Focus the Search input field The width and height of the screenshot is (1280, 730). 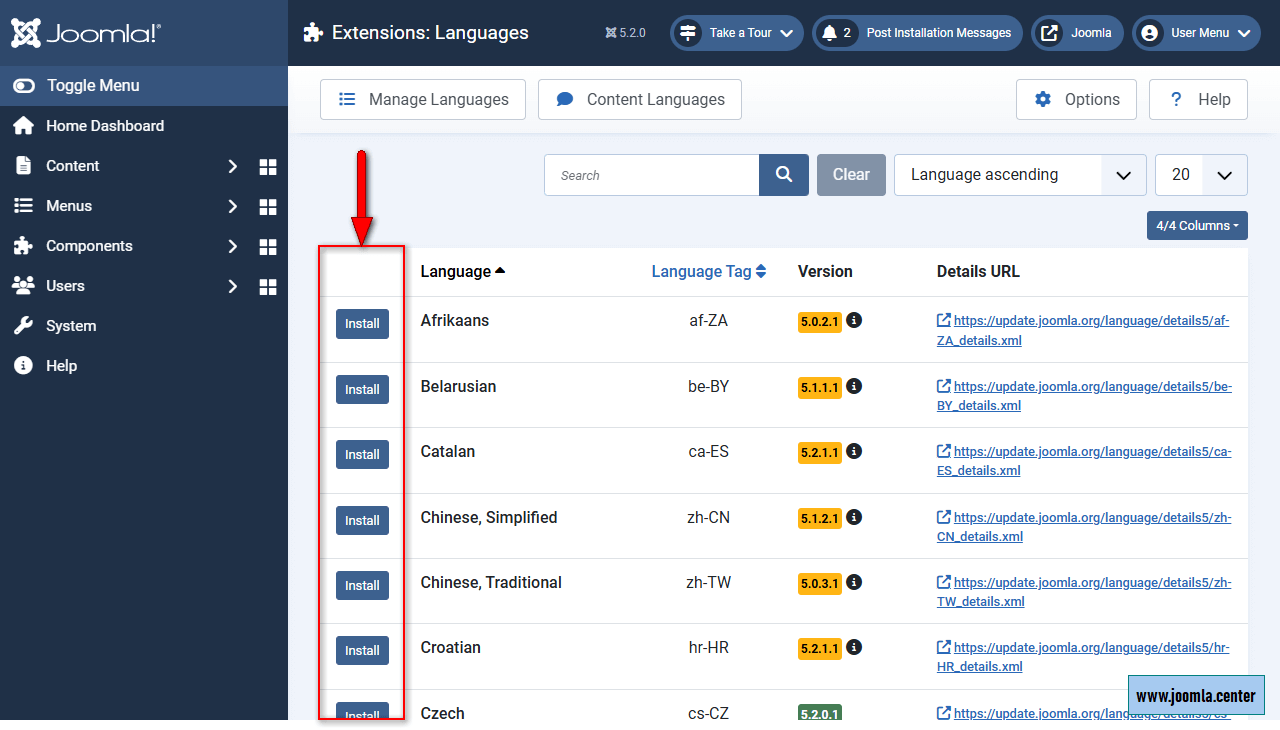[x=652, y=175]
